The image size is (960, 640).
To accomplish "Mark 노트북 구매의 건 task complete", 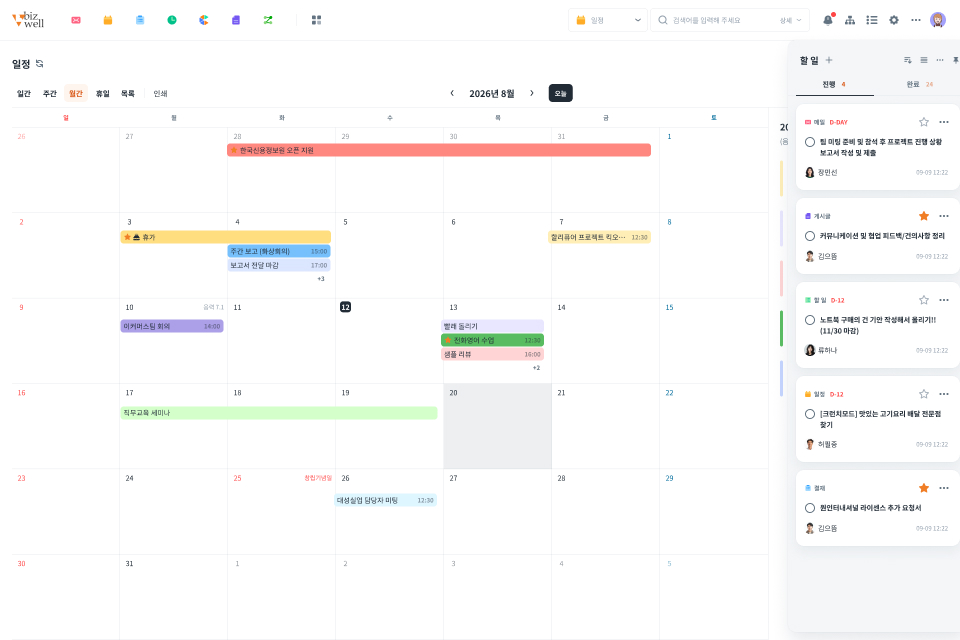I will coord(810,320).
